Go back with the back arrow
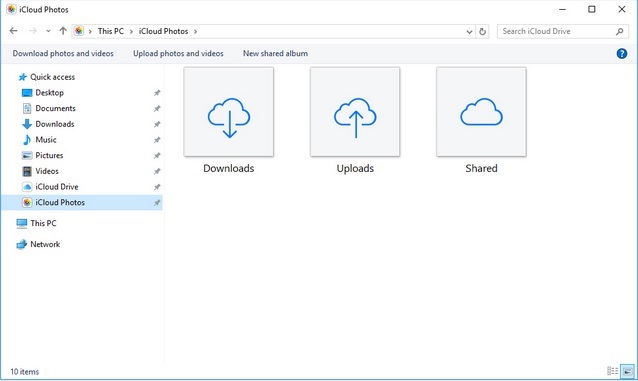The image size is (638, 381). (13, 31)
